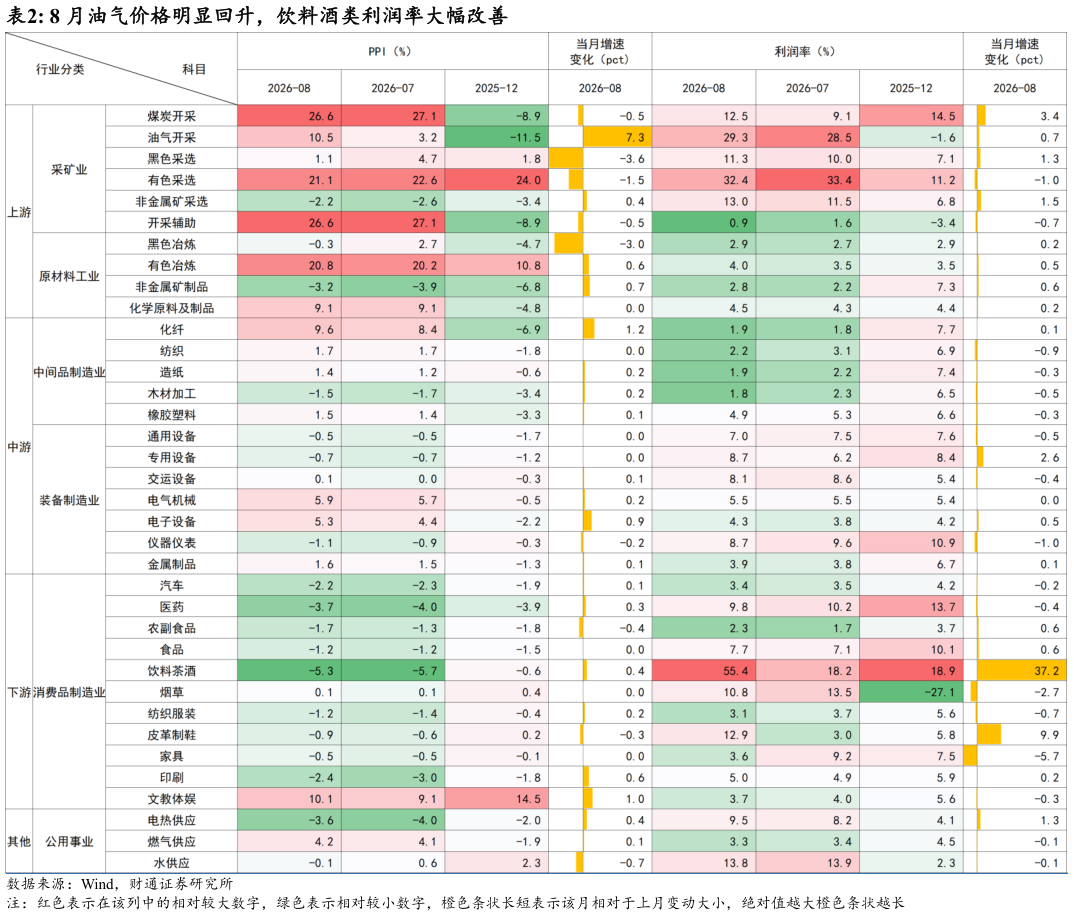This screenshot has height=916, width=1074.
Task: Click the 化学原料及制品 row label
Action: [172, 308]
